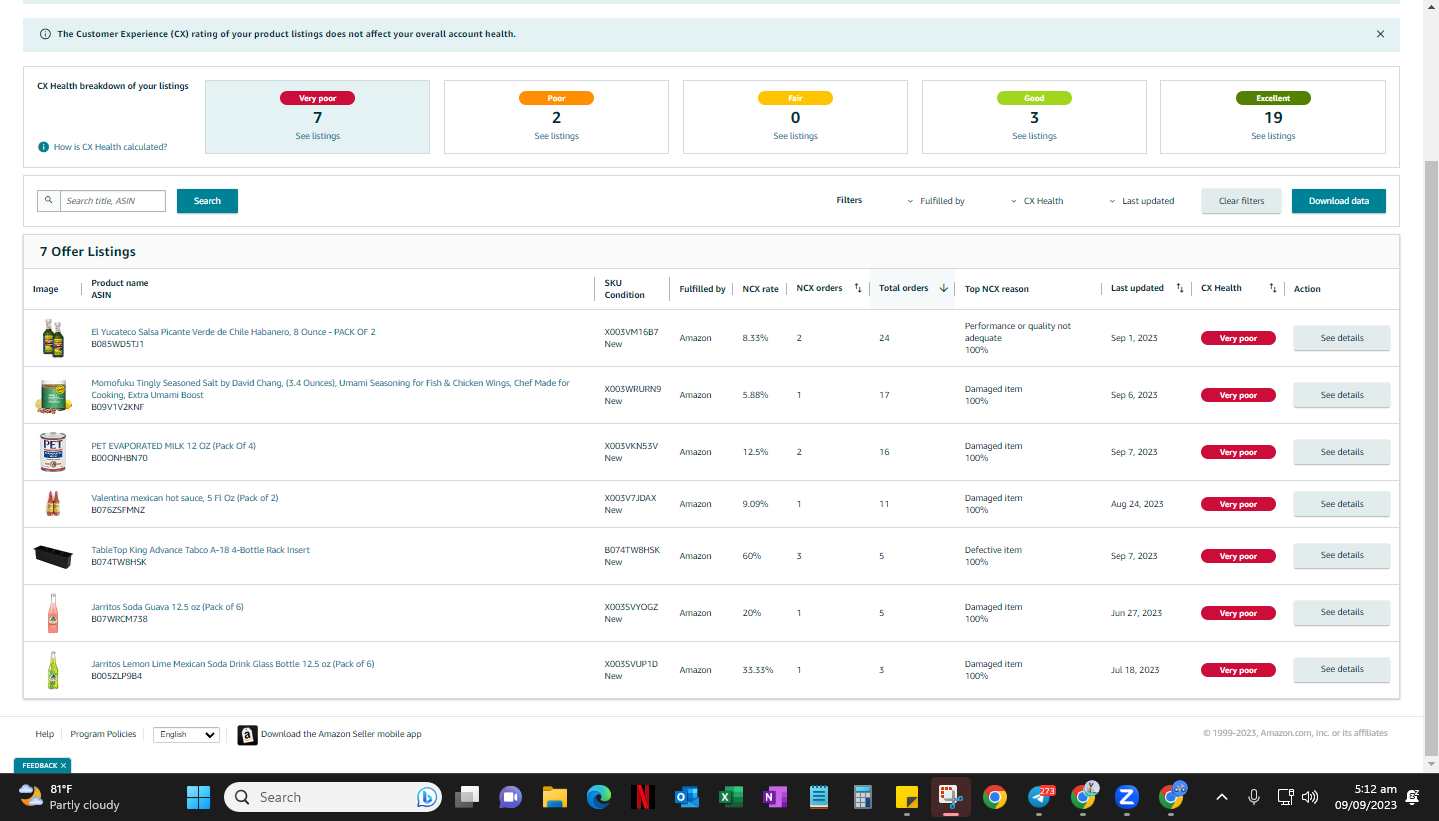This screenshot has height=821, width=1439.
Task: Open File Explorer from the taskbar
Action: [x=554, y=797]
